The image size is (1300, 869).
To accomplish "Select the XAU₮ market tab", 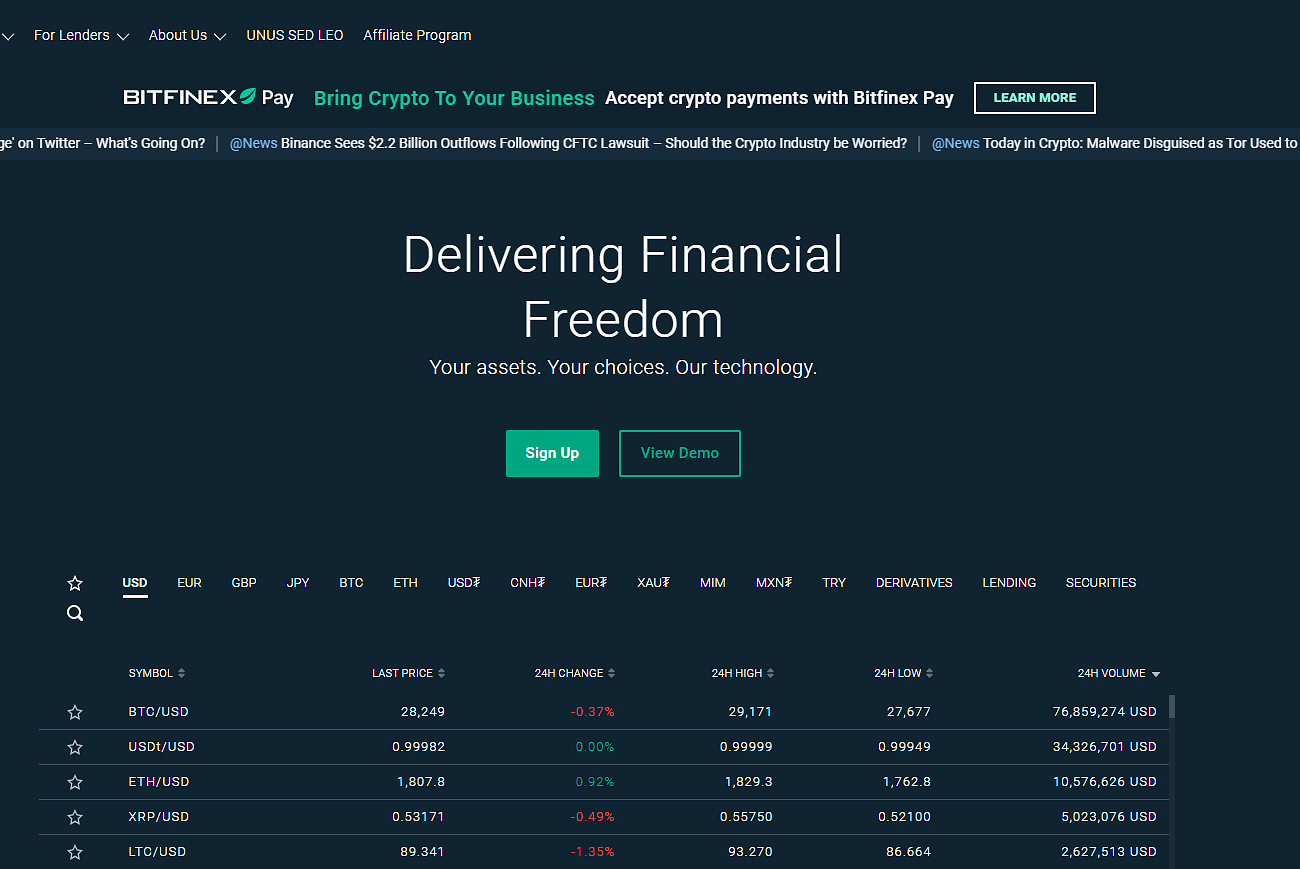I will click(654, 583).
